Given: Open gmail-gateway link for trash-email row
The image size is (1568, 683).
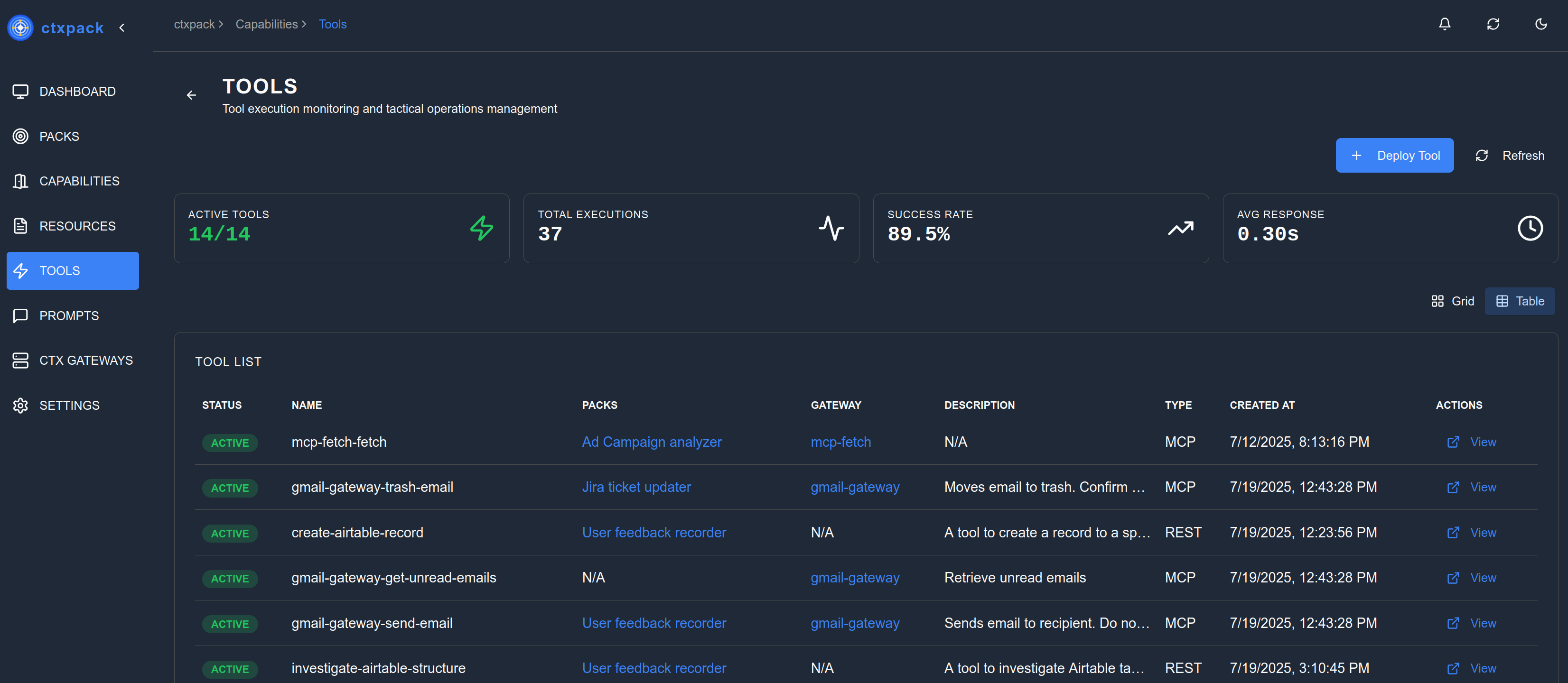Looking at the screenshot, I should click(855, 487).
